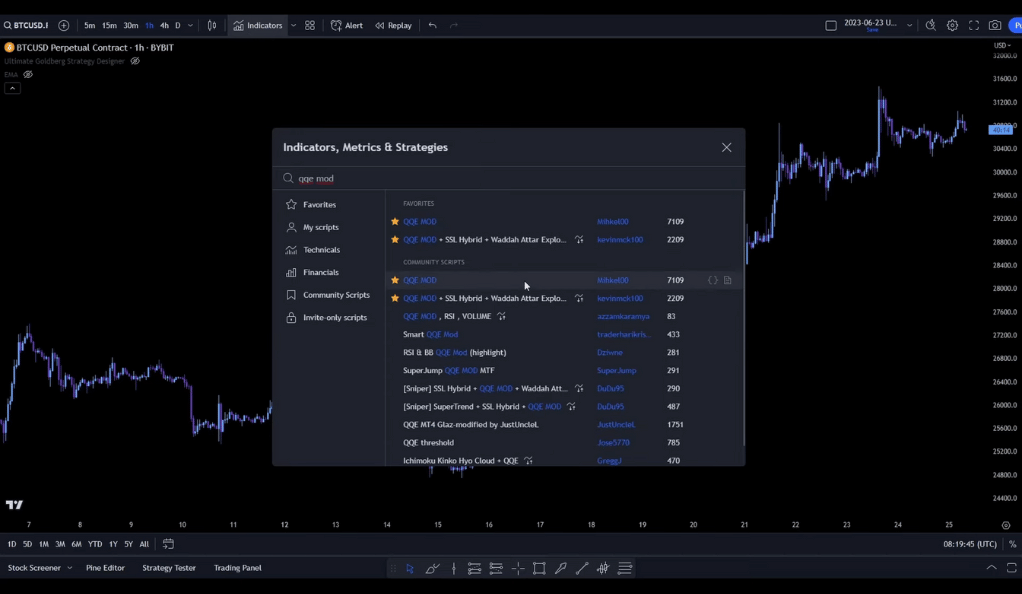Start bar Replay mode
1022x594 pixels.
click(394, 25)
